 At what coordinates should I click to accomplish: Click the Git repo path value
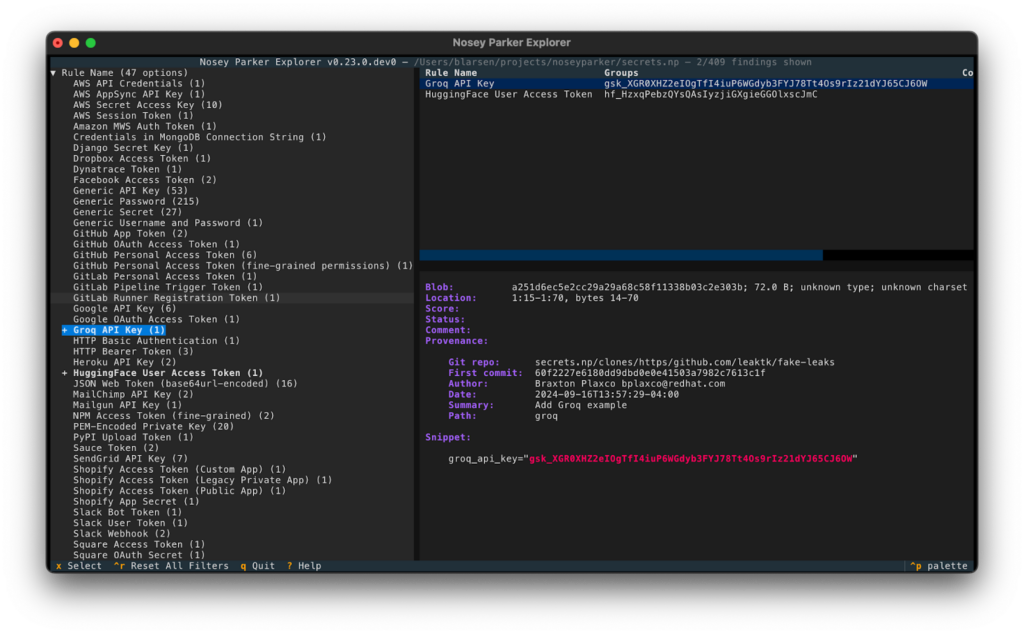684,362
